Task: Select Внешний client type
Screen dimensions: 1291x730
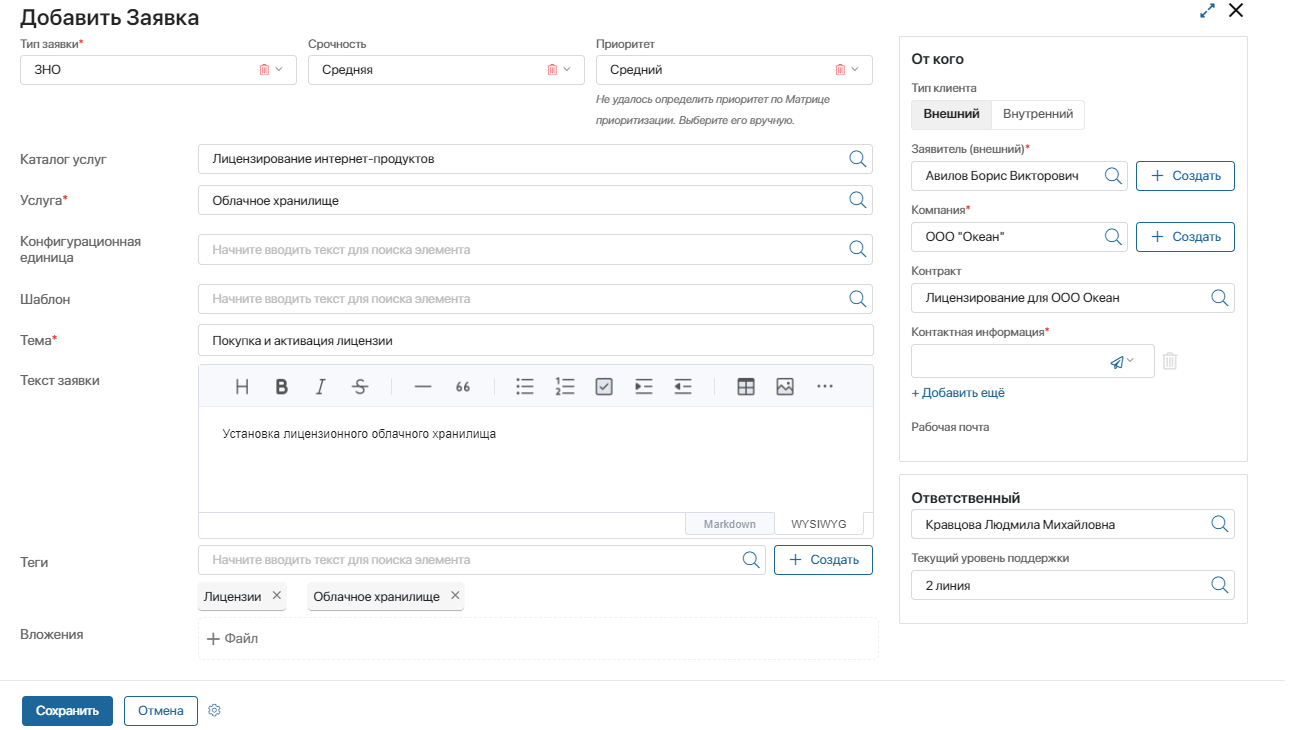Action: point(951,114)
